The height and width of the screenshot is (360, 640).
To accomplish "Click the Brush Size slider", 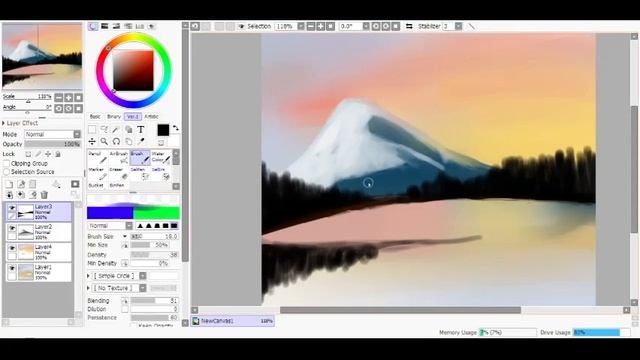I will [x=155, y=236].
